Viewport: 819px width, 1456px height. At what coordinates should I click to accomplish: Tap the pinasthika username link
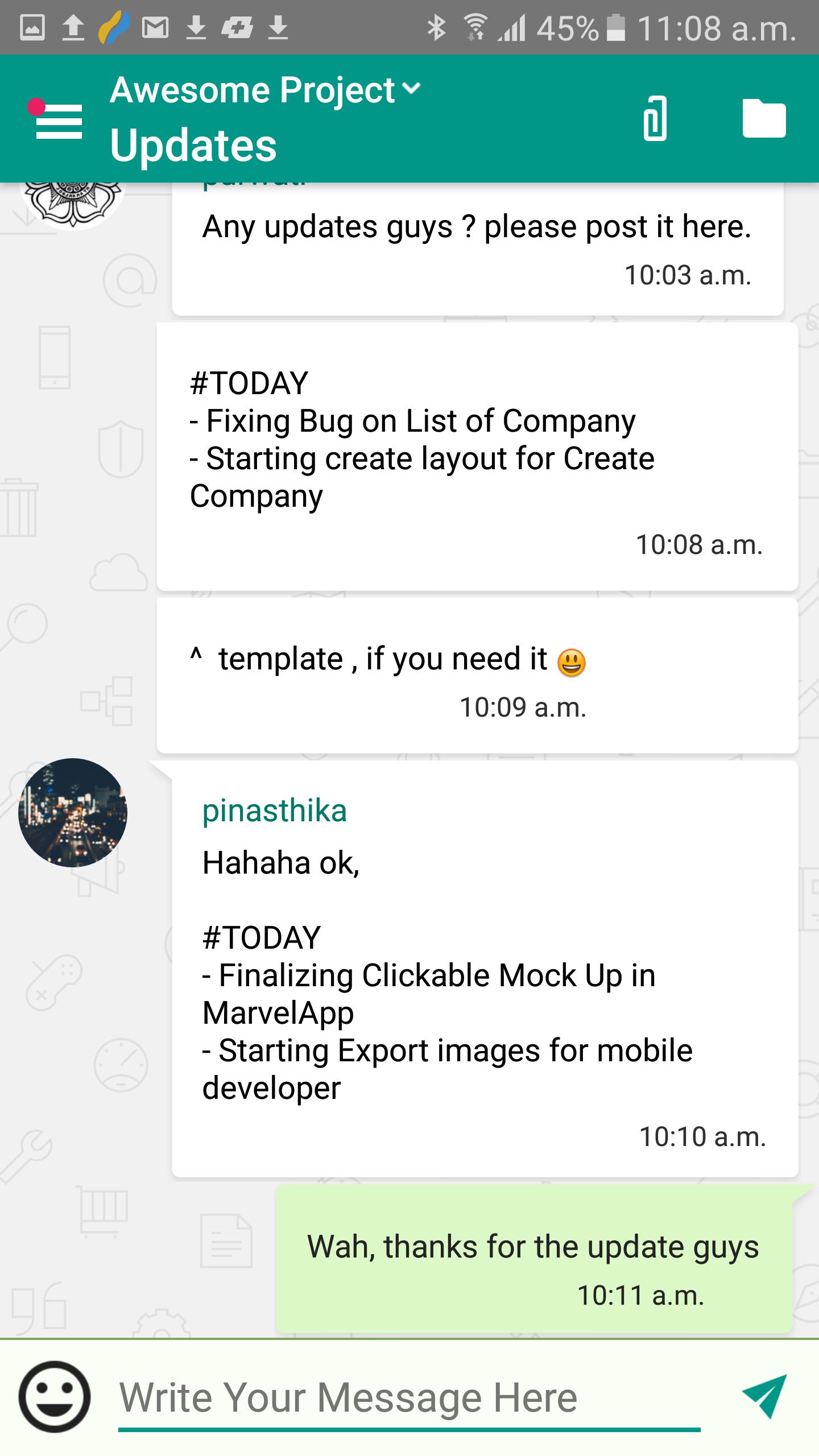[274, 810]
